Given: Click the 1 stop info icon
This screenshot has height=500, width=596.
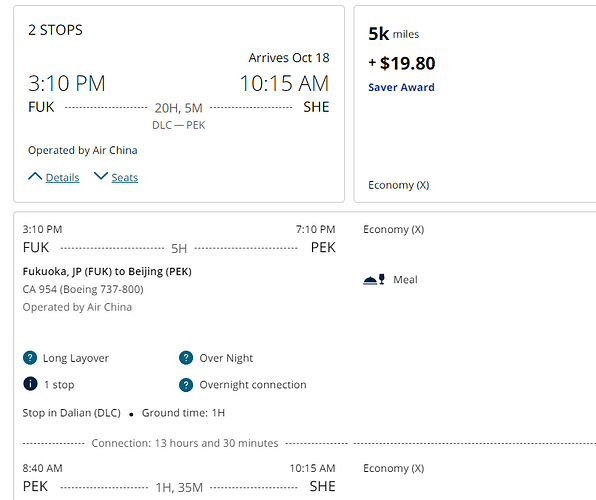Looking at the screenshot, I should pos(30,384).
